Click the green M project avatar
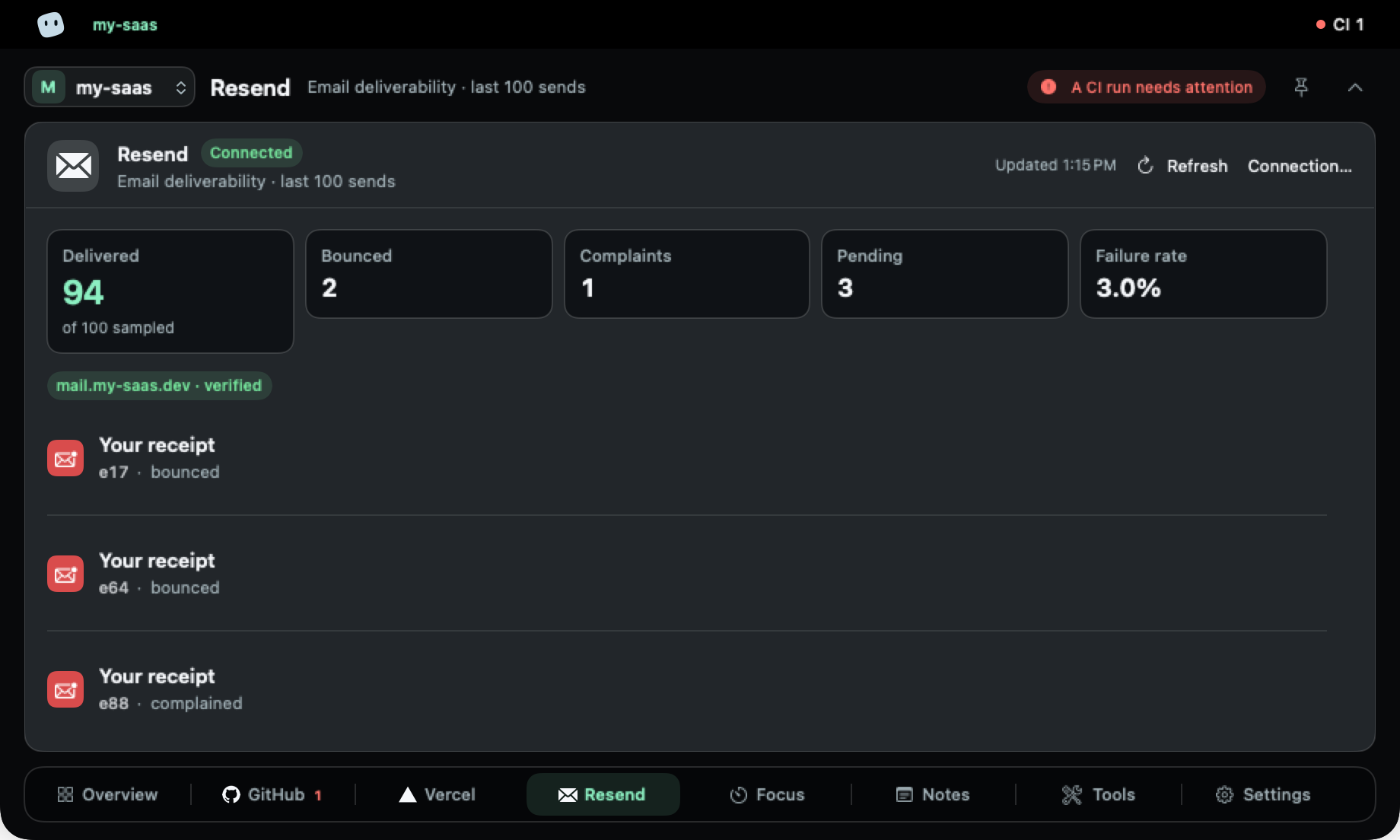Viewport: 1400px width, 840px height. (x=48, y=87)
